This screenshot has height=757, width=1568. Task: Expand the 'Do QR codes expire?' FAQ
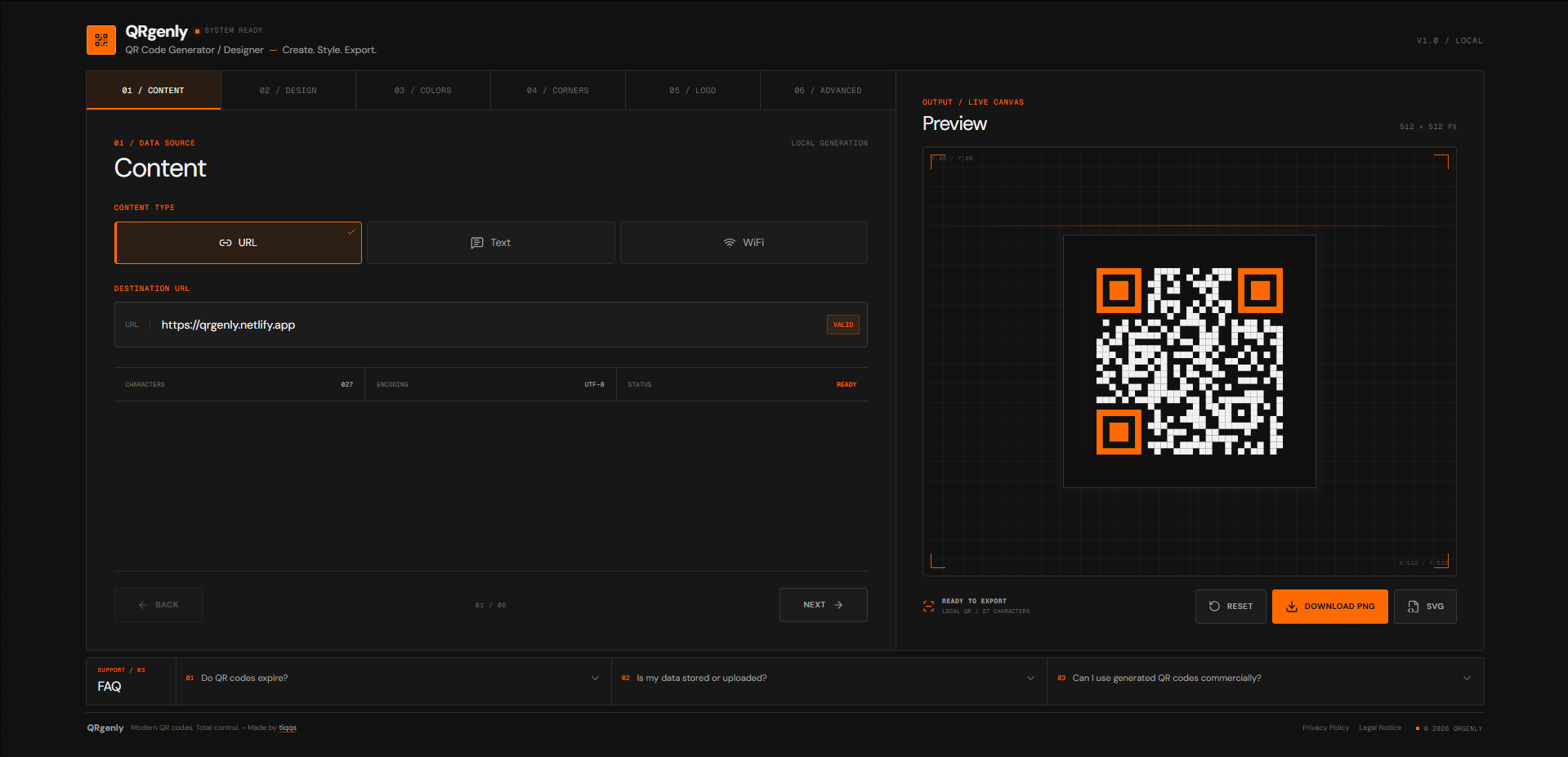point(394,679)
